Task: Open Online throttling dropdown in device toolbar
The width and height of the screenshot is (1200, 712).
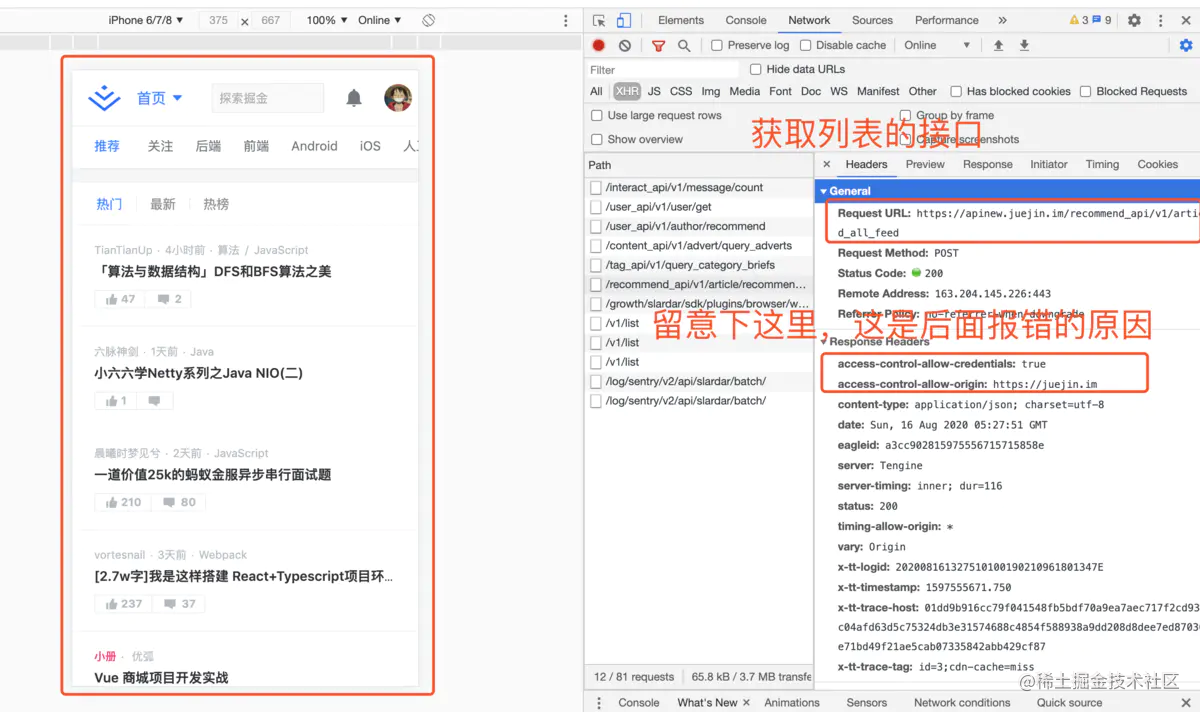Action: [x=379, y=20]
